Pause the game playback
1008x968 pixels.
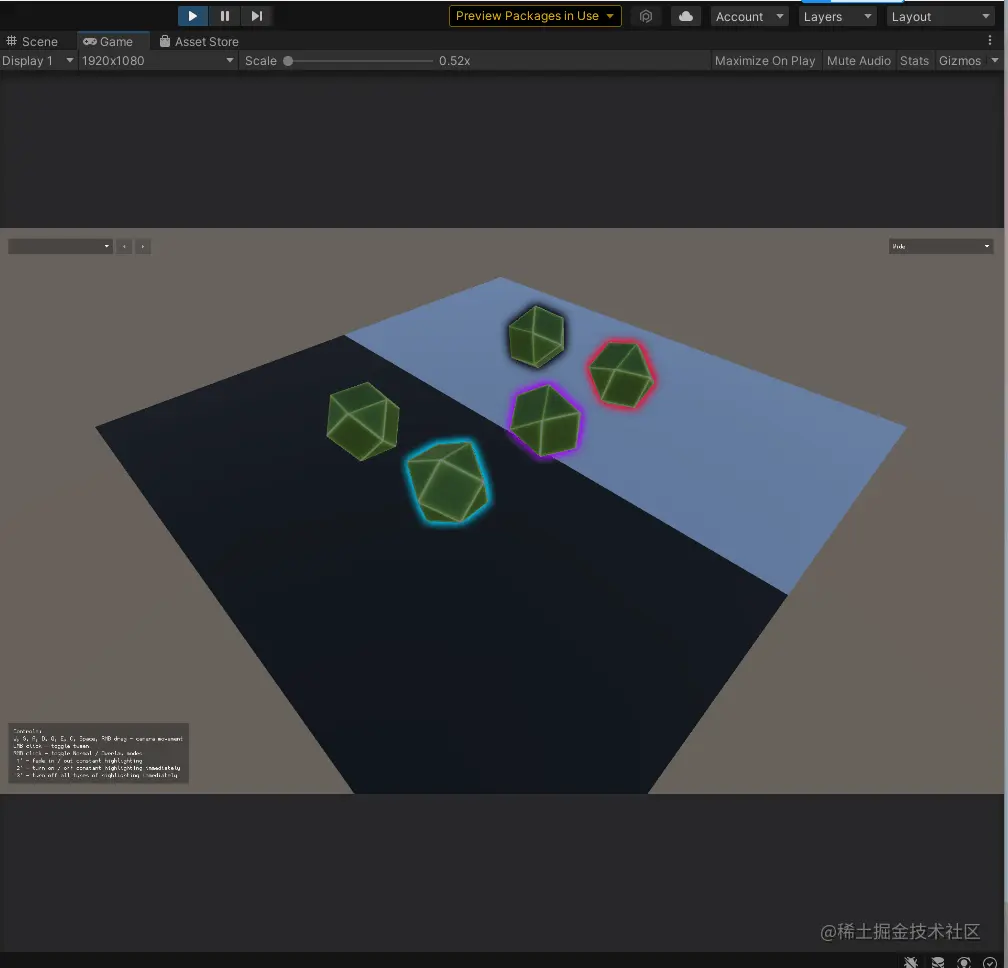[224, 16]
